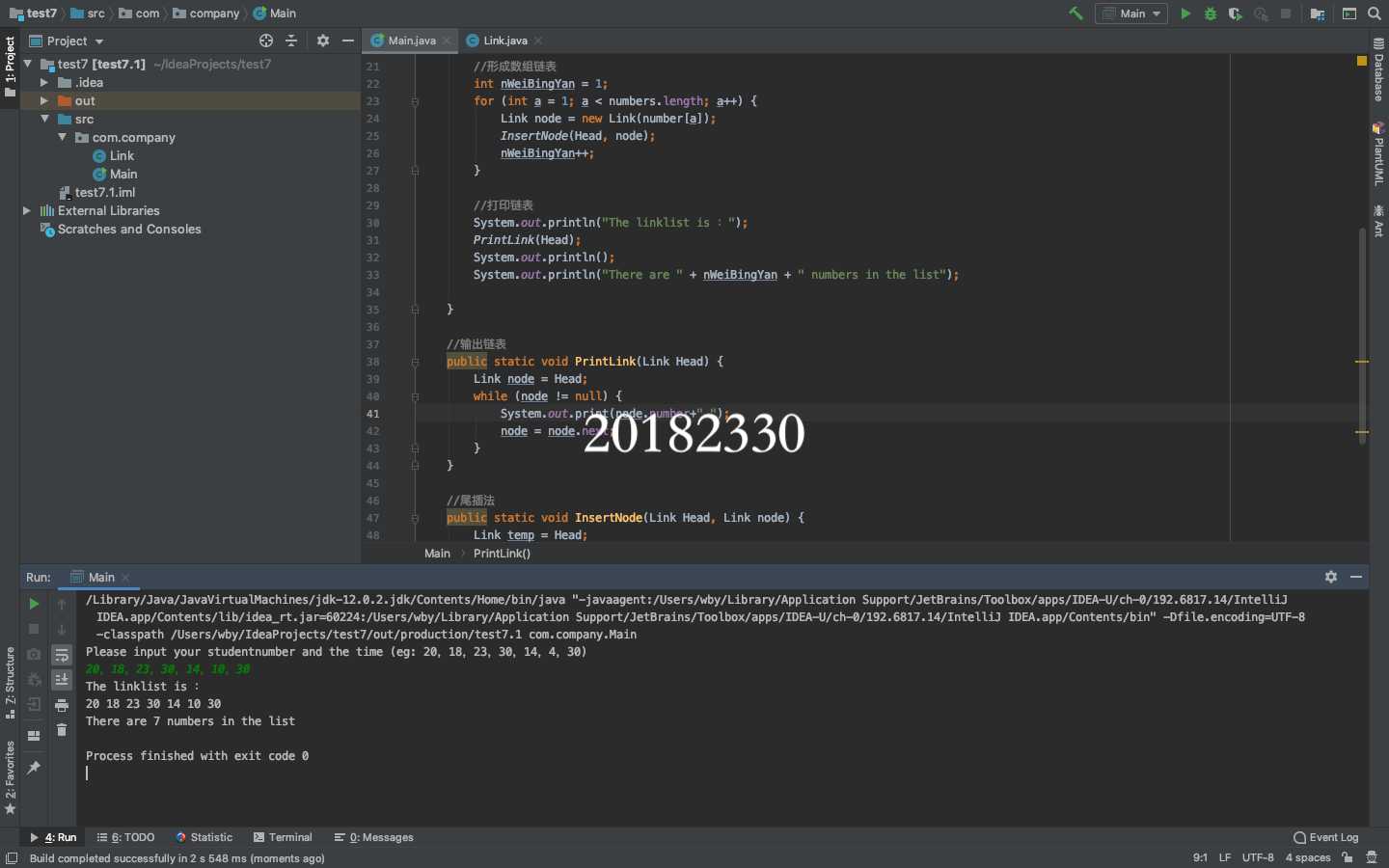Toggle fold marker at line 47 InsertNode method
The width and height of the screenshot is (1389, 868).
click(x=415, y=518)
